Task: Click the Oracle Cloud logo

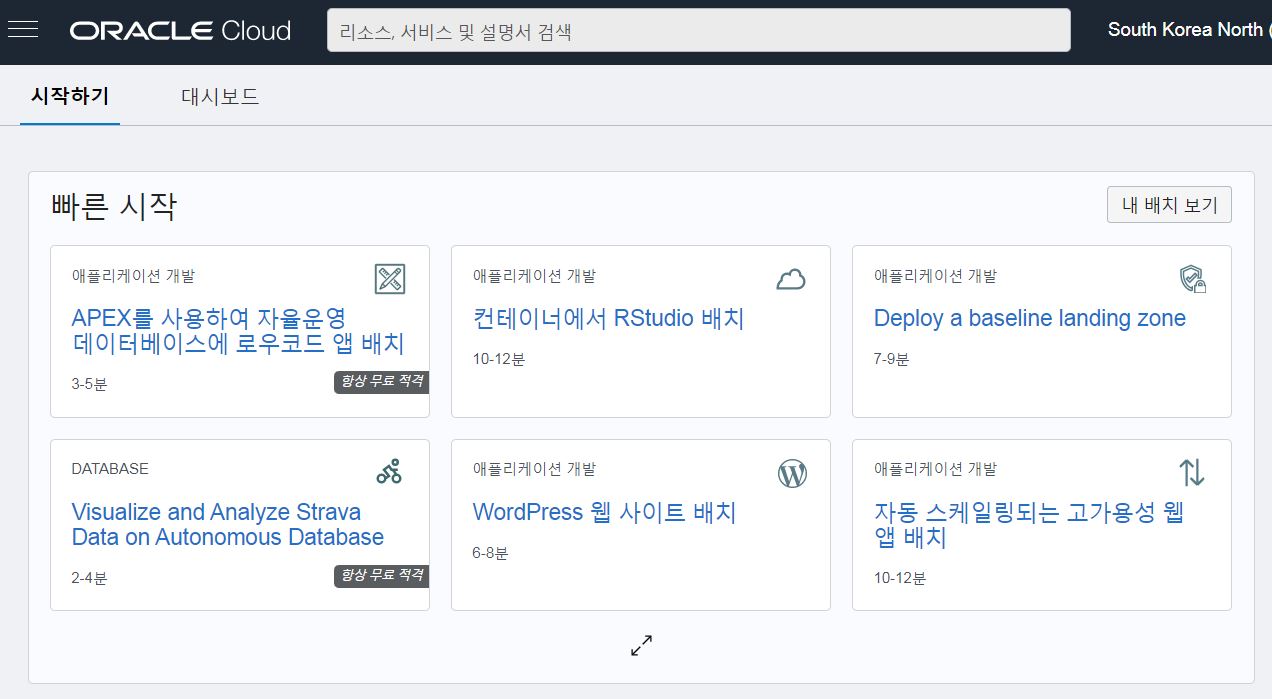Action: [180, 30]
